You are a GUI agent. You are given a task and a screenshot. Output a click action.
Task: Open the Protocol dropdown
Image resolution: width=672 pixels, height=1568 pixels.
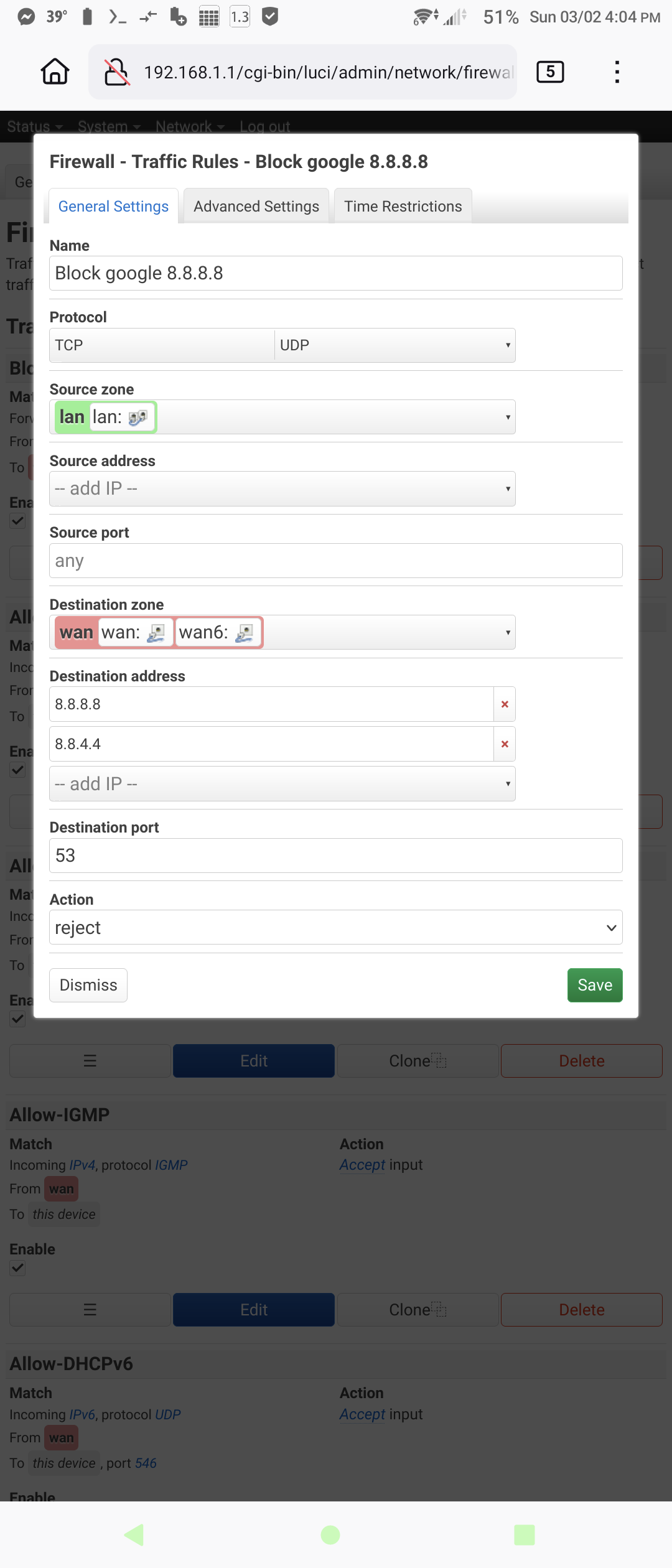tap(282, 345)
